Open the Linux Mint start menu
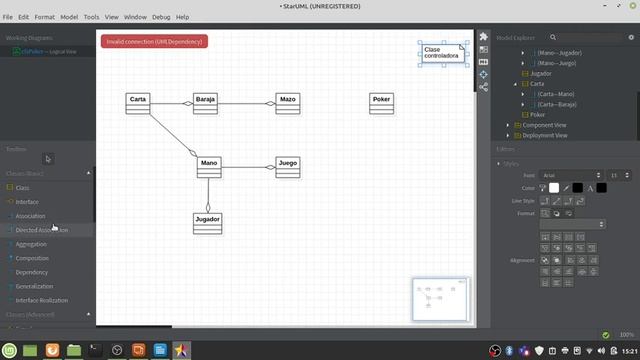The height and width of the screenshot is (360, 640). click(x=9, y=350)
